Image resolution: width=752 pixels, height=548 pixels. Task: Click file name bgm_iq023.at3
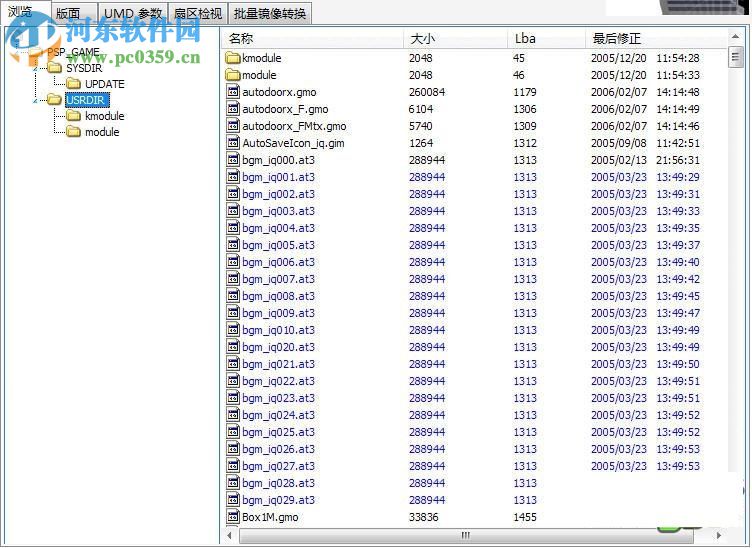click(279, 398)
